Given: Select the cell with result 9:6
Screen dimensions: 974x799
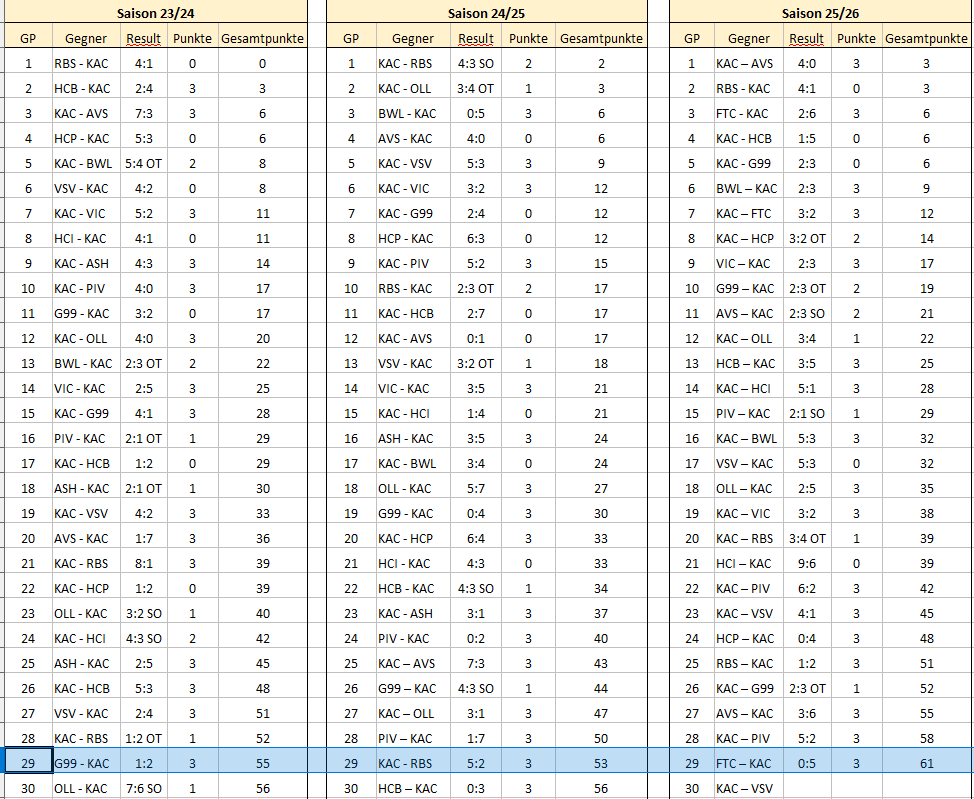Looking at the screenshot, I should (806, 563).
